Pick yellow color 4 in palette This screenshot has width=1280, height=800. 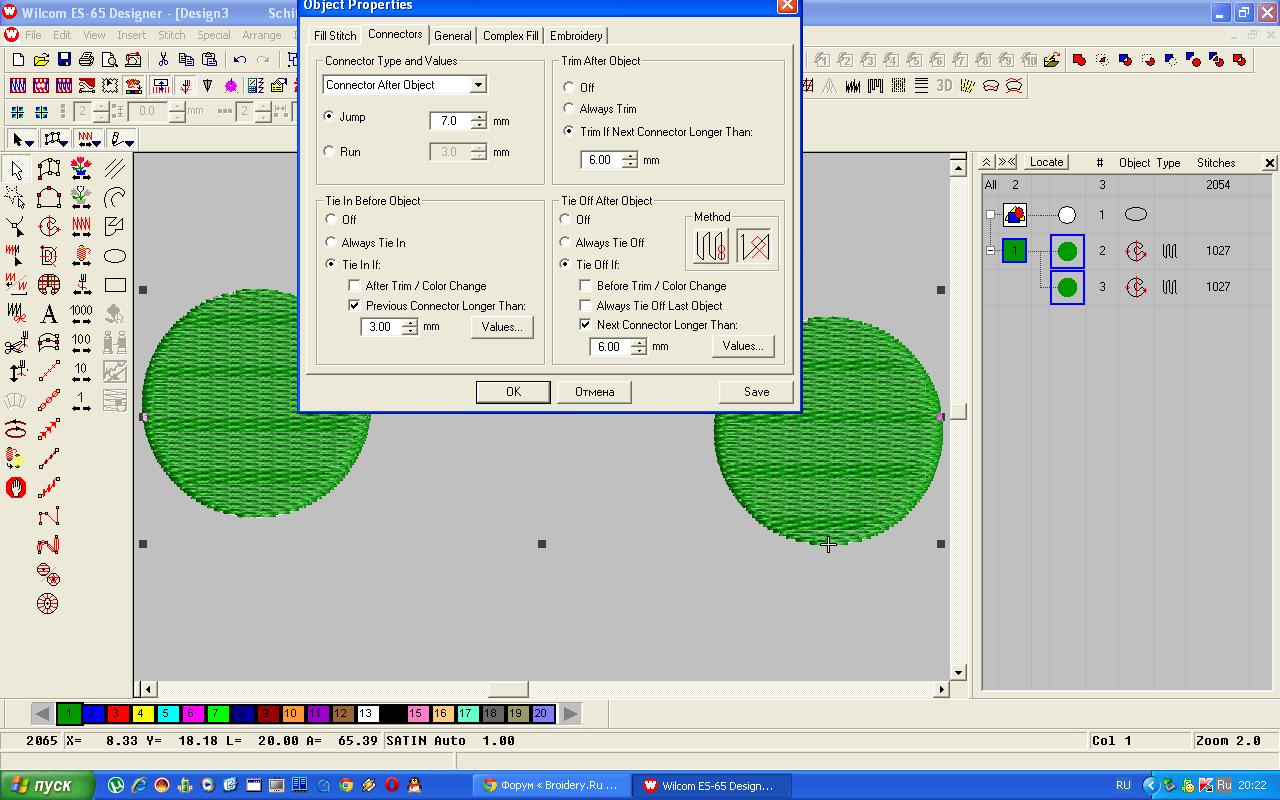click(x=140, y=714)
